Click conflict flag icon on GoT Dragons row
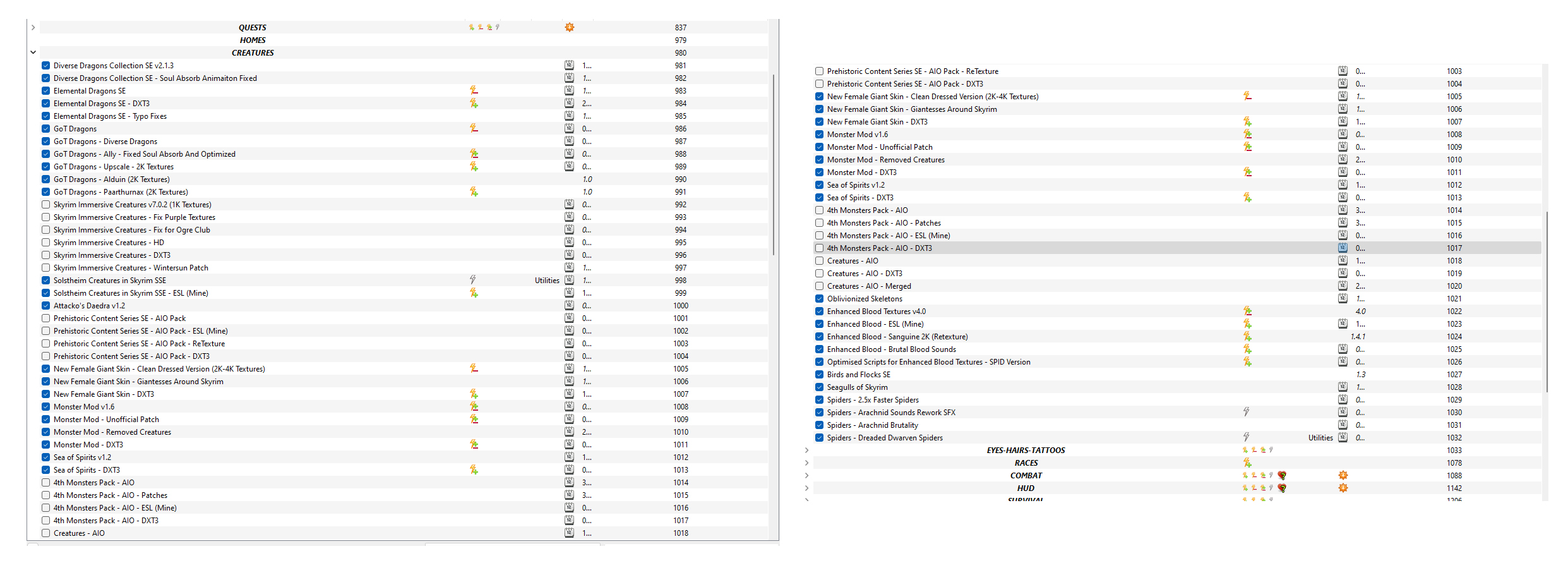The height and width of the screenshot is (563, 1568). tap(474, 129)
